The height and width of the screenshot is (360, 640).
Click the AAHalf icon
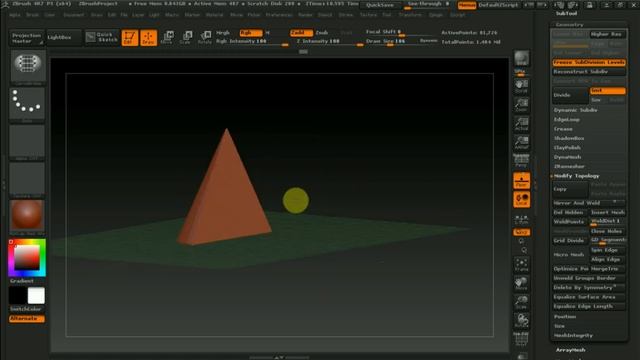[x=521, y=142]
